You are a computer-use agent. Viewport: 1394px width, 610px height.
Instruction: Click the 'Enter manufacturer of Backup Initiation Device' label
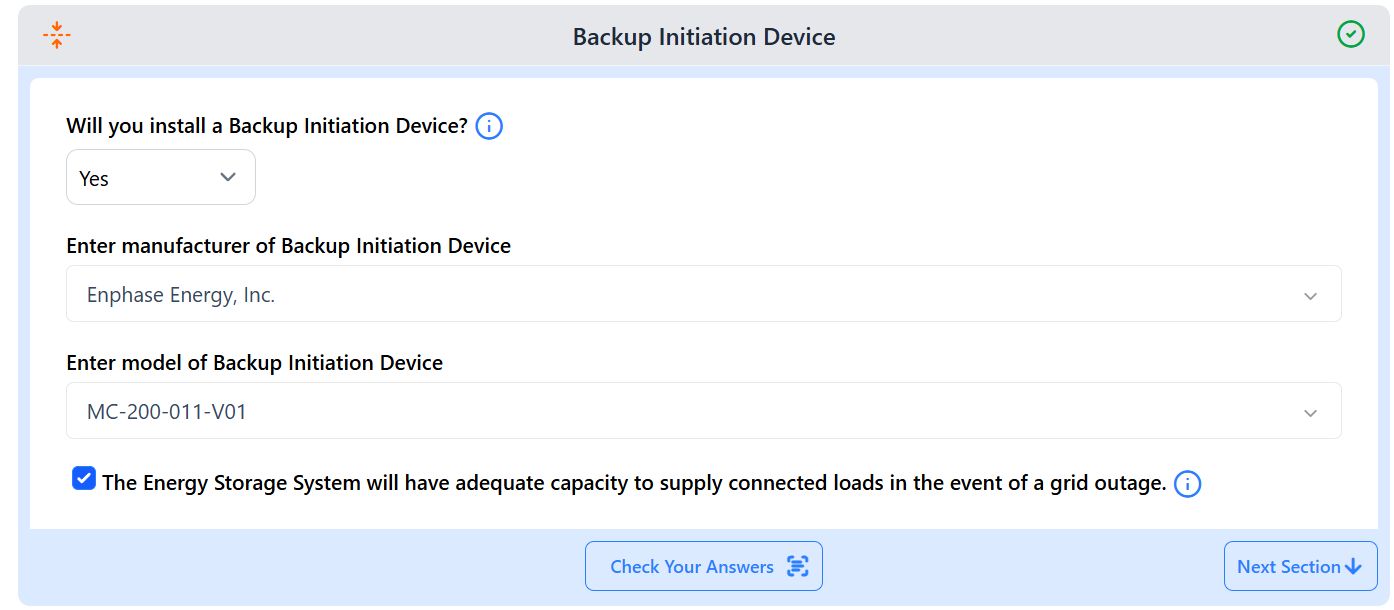click(x=289, y=246)
